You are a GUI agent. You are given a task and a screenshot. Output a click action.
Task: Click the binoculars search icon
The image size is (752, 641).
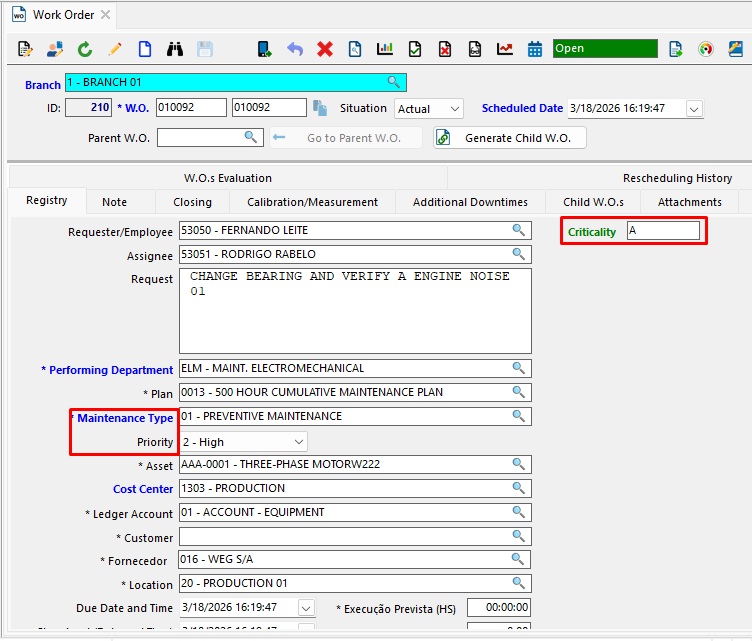point(175,49)
